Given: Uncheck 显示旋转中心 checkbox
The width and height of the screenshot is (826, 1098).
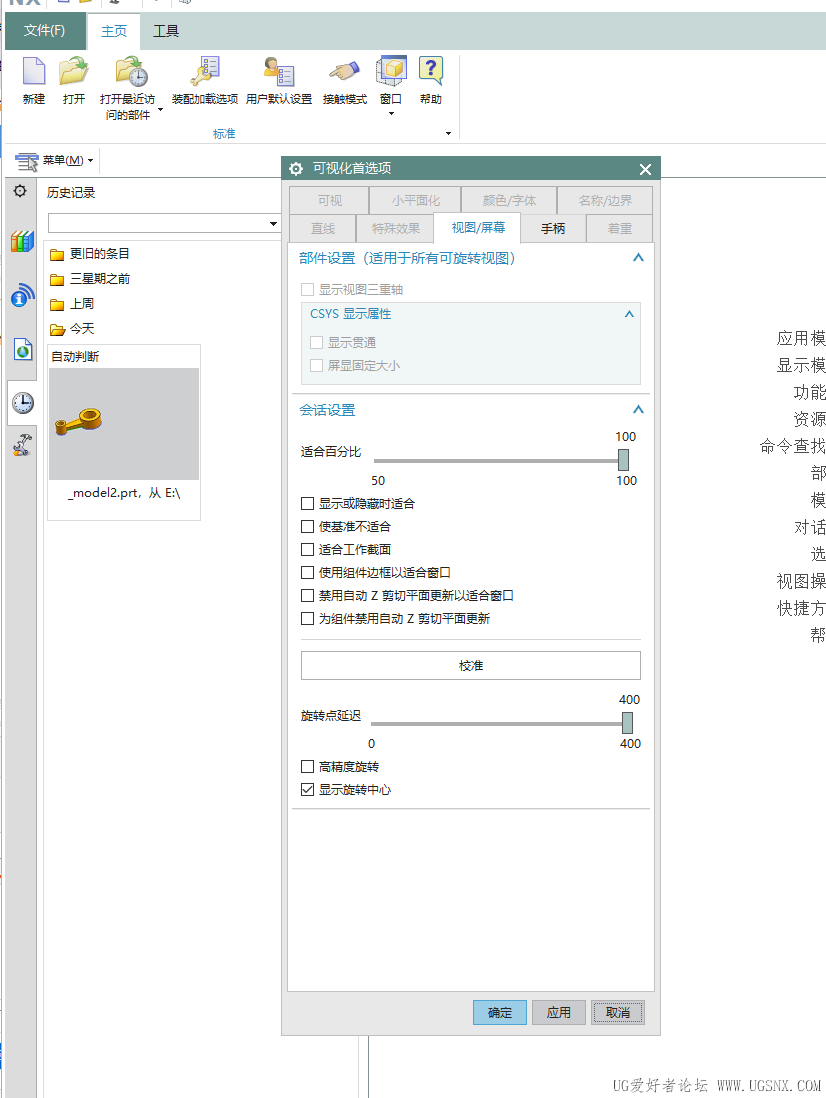Looking at the screenshot, I should click(307, 790).
